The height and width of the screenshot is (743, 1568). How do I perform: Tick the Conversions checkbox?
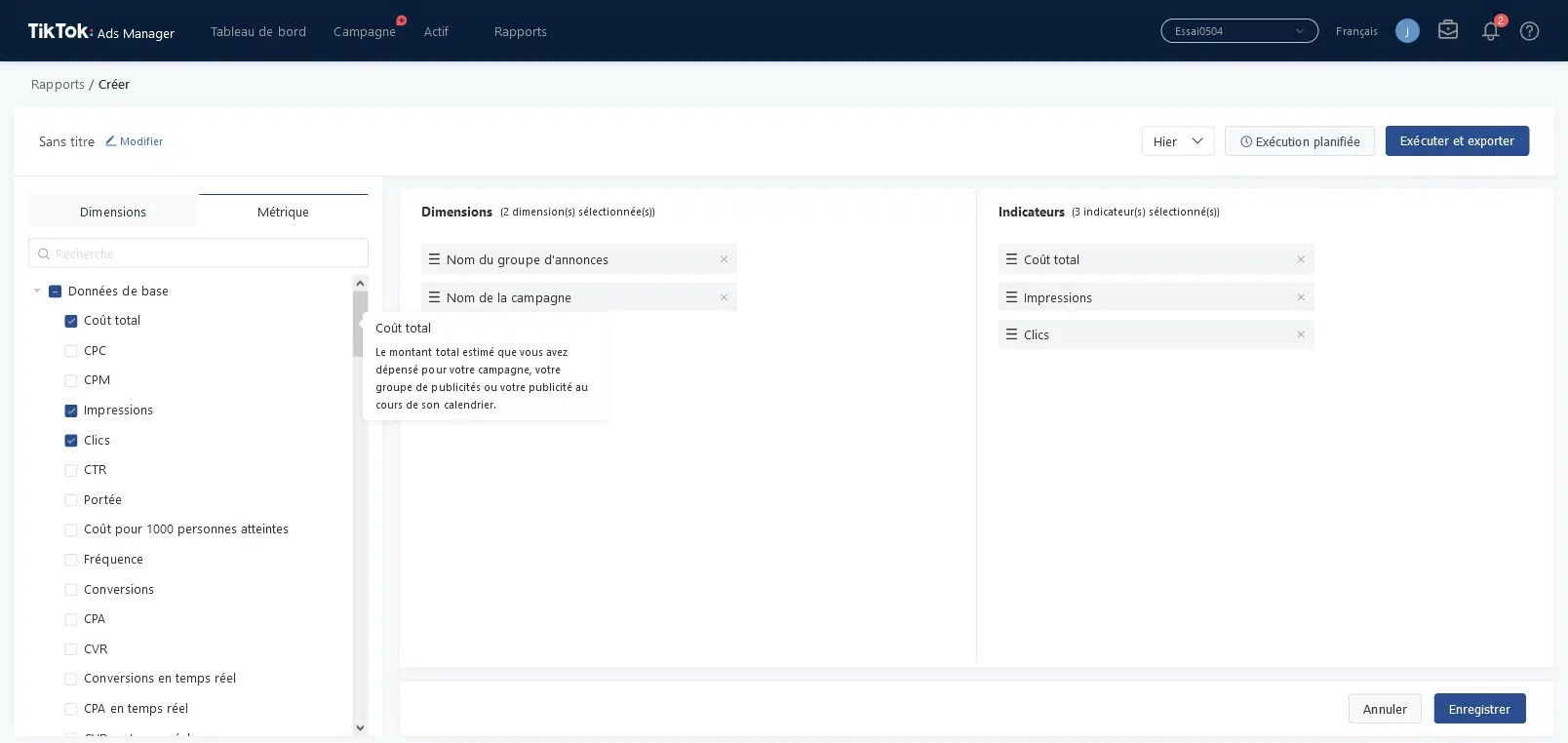(71, 590)
